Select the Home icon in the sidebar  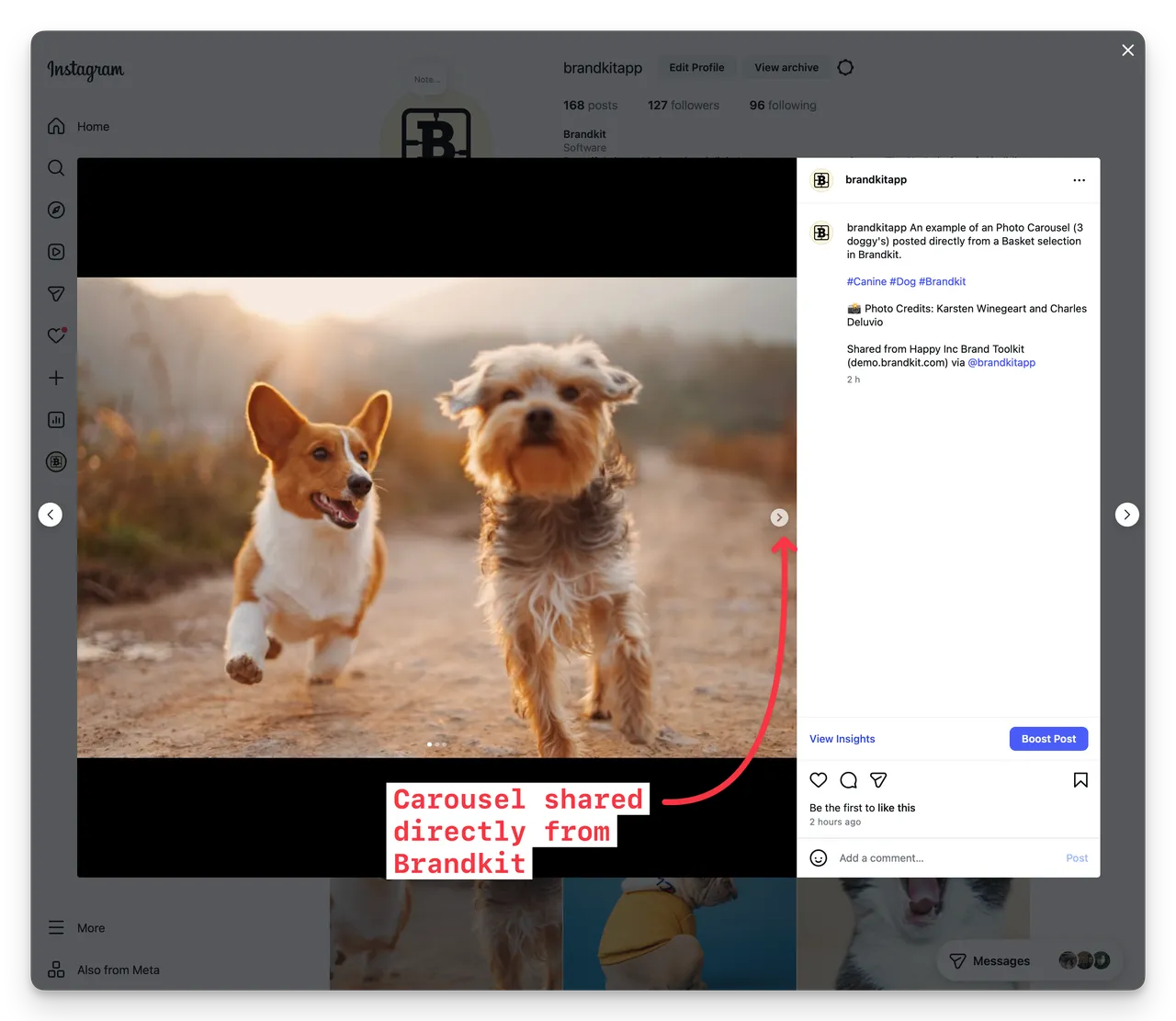pyautogui.click(x=55, y=126)
